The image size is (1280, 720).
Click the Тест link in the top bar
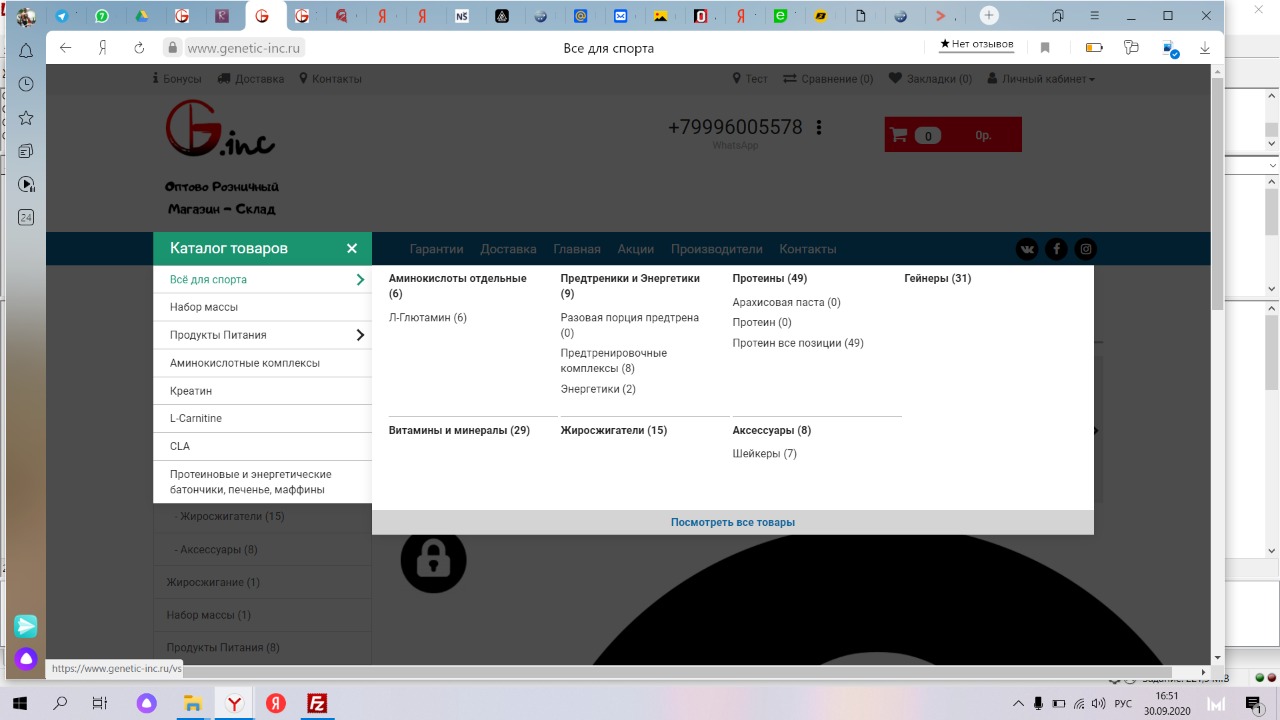(750, 79)
